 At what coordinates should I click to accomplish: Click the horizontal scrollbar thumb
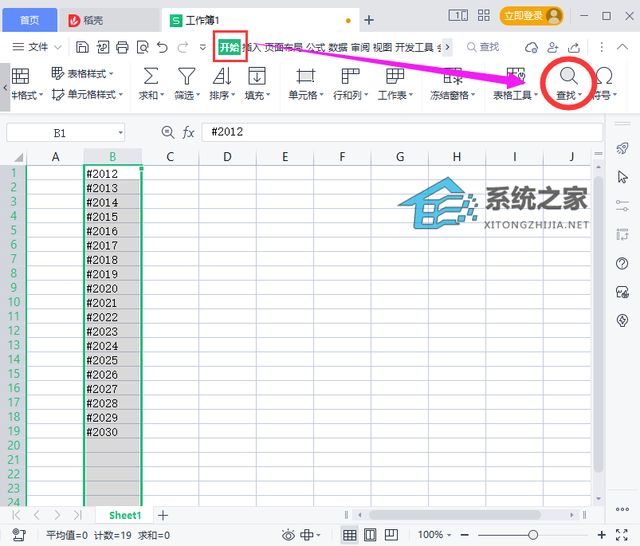tap(454, 515)
